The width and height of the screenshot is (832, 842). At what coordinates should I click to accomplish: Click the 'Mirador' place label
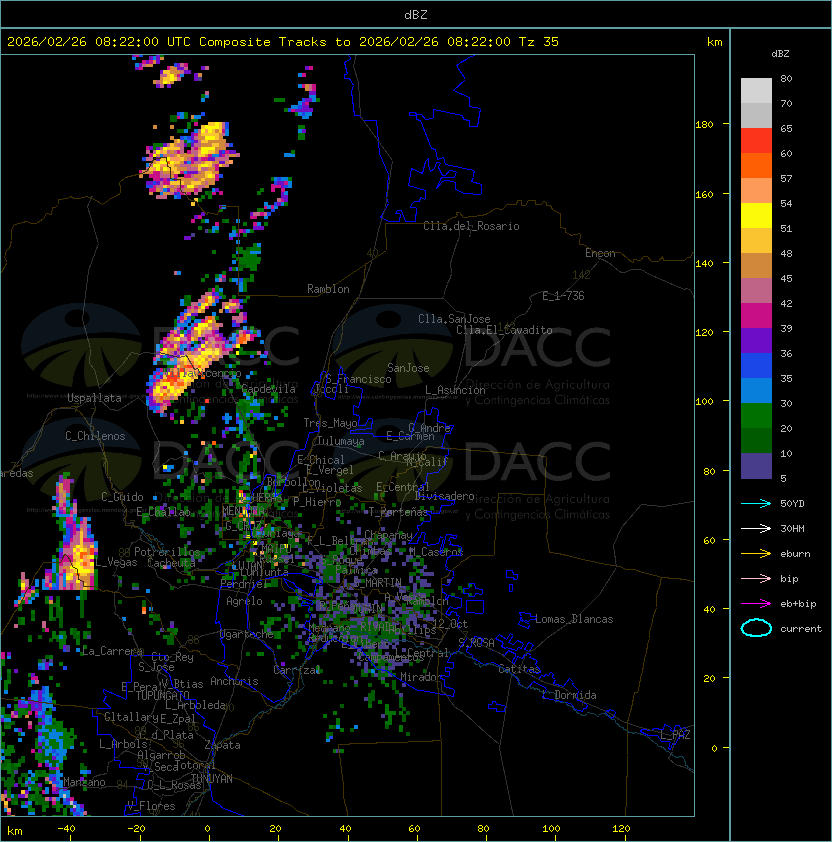tap(422, 677)
